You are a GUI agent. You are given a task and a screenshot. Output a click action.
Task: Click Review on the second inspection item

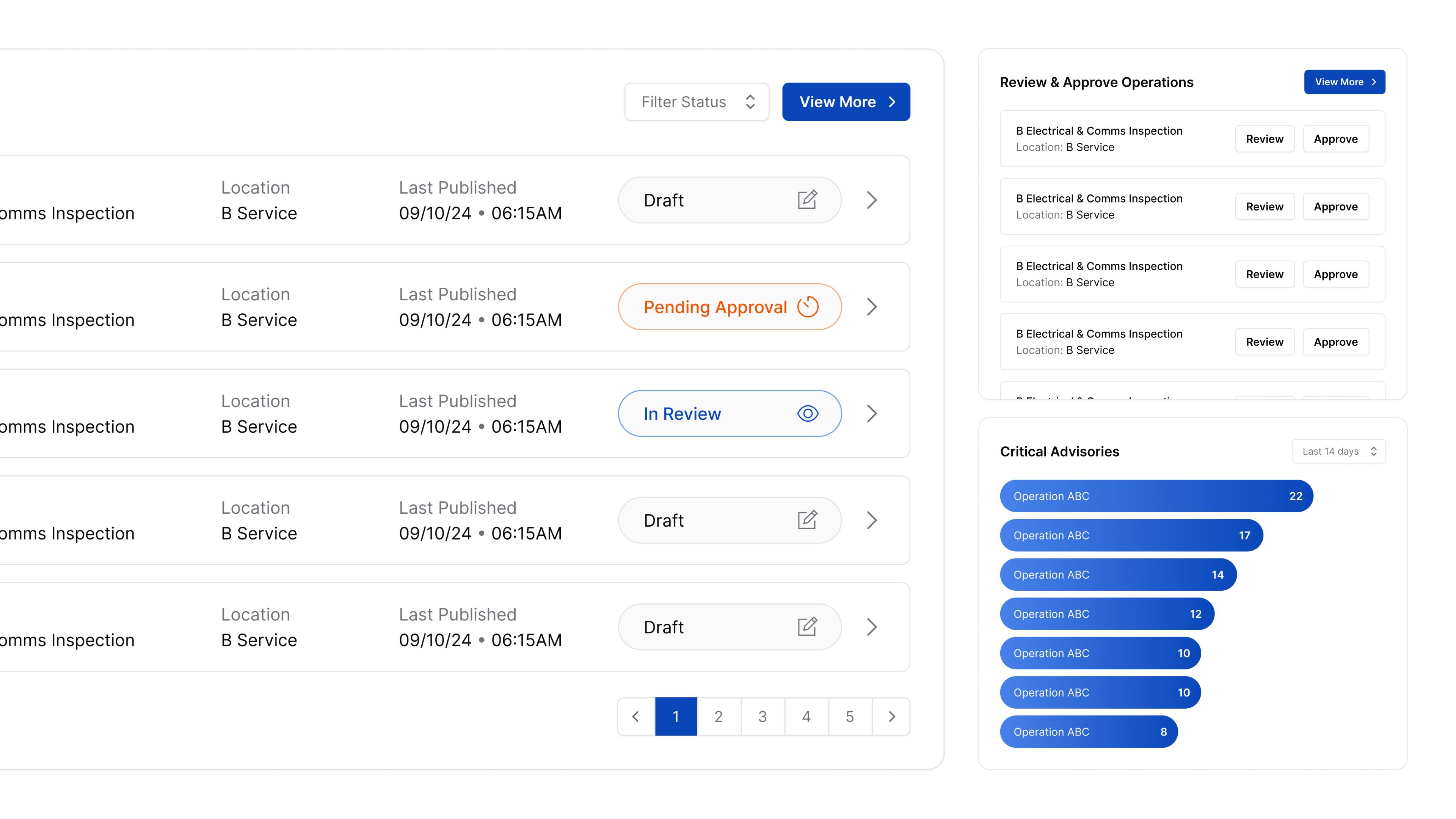1264,206
